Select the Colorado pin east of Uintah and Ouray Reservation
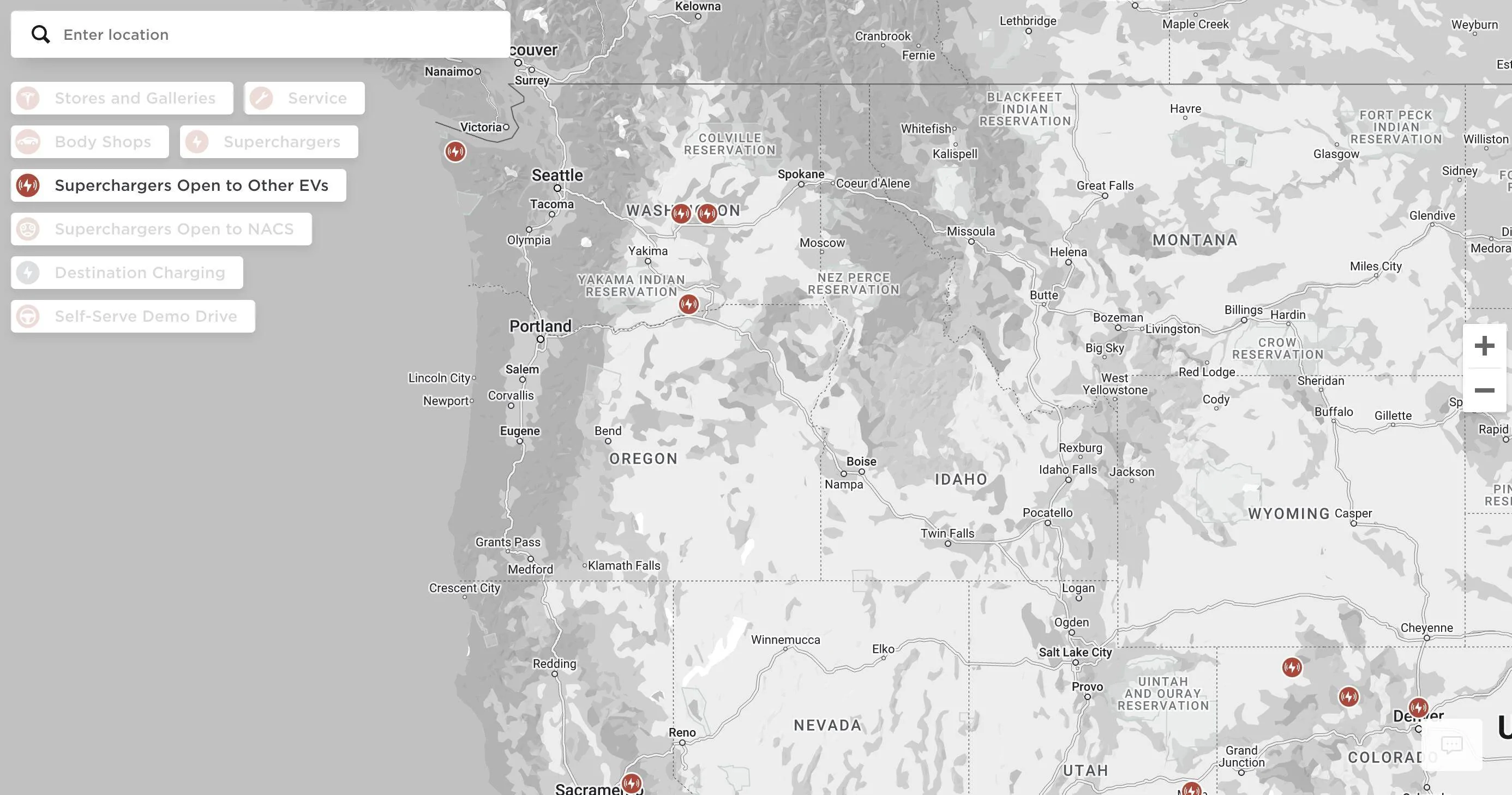This screenshot has width=1512, height=795. (1292, 667)
